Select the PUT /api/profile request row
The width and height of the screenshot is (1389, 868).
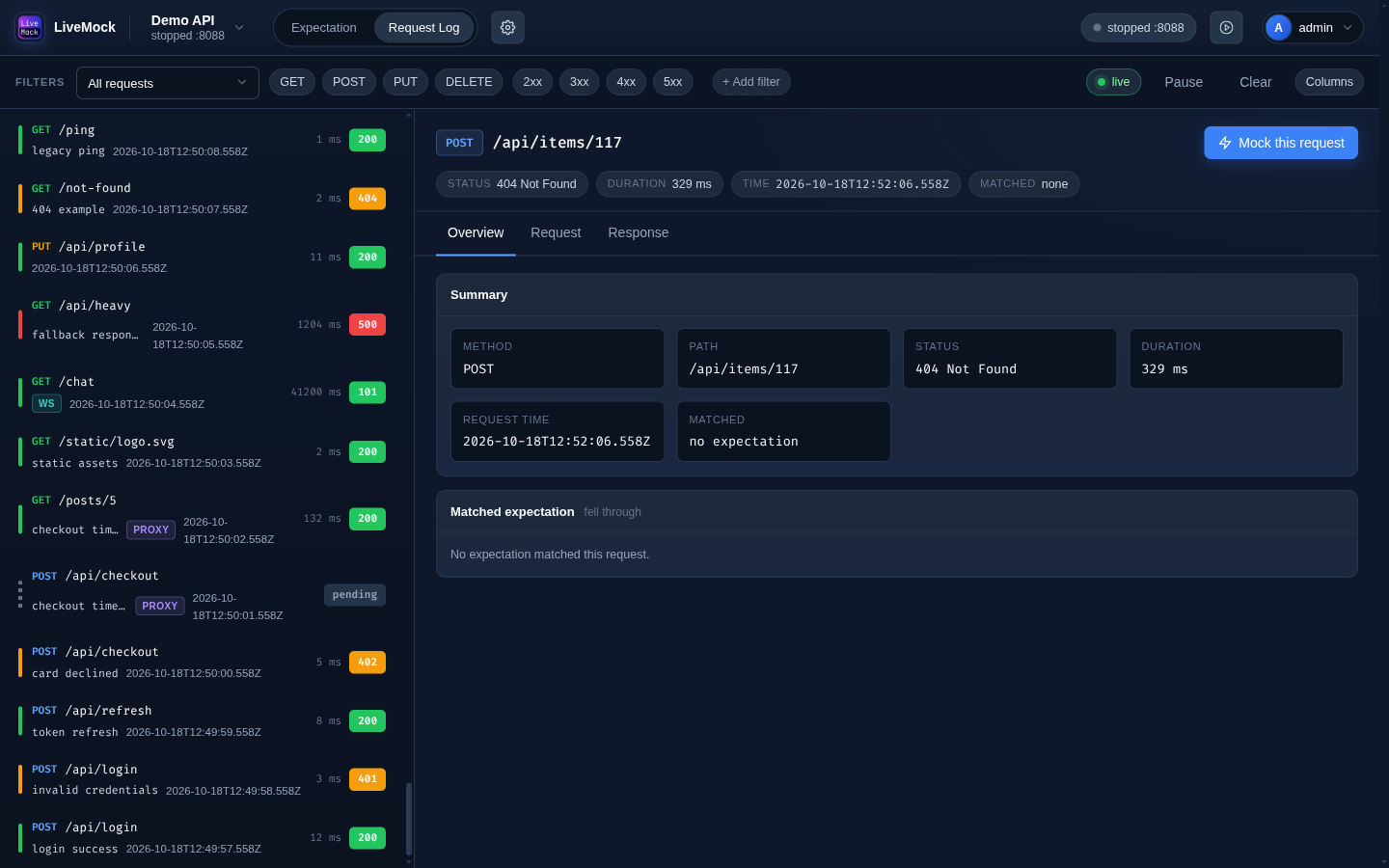coord(203,258)
